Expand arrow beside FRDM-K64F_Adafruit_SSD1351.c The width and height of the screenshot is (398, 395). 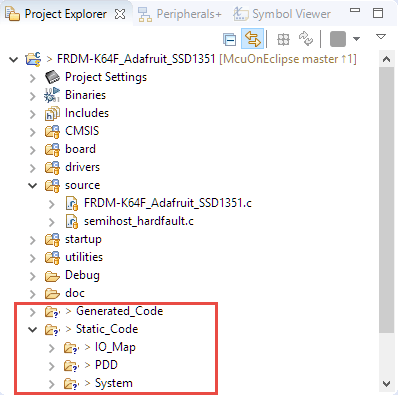52,204
